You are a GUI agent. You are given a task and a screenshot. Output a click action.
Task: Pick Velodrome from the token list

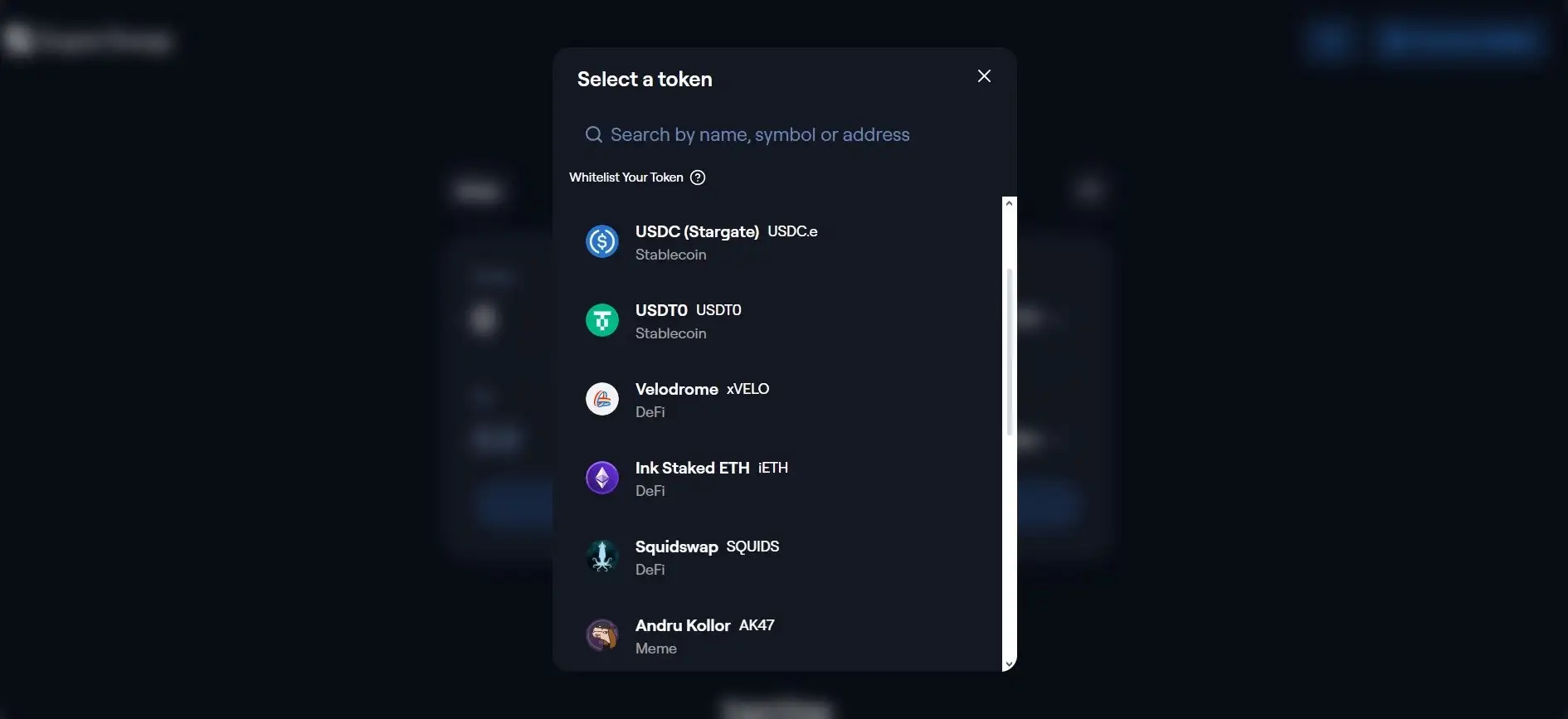click(677, 389)
